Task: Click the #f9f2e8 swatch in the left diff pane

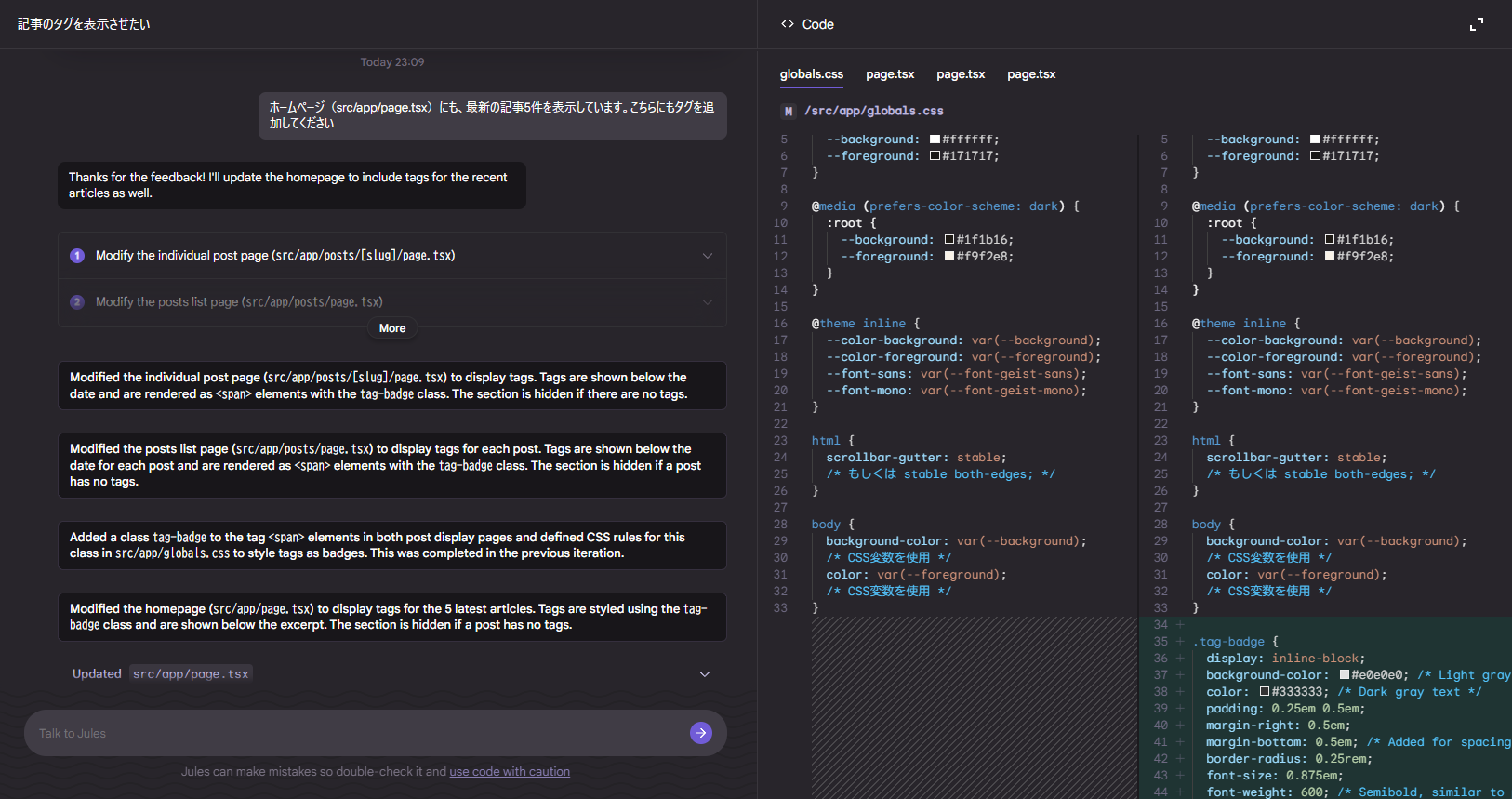Action: pyautogui.click(x=949, y=257)
